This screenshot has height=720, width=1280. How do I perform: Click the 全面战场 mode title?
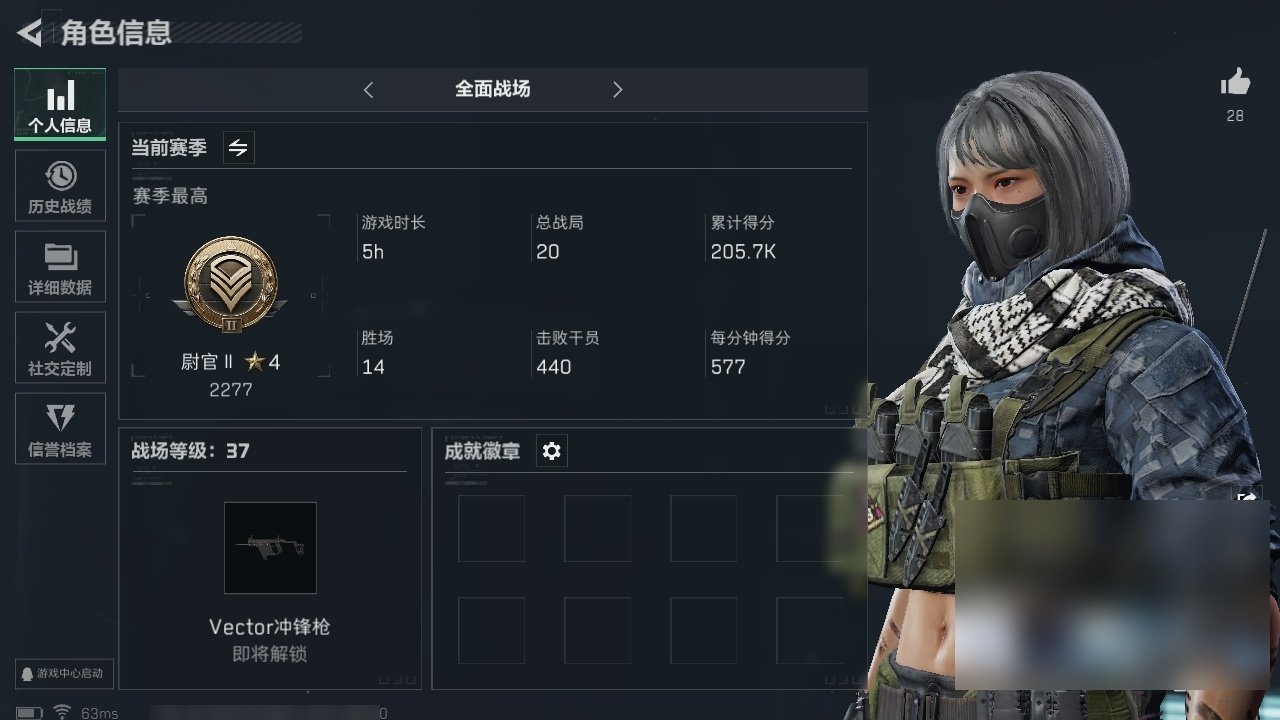coord(493,89)
